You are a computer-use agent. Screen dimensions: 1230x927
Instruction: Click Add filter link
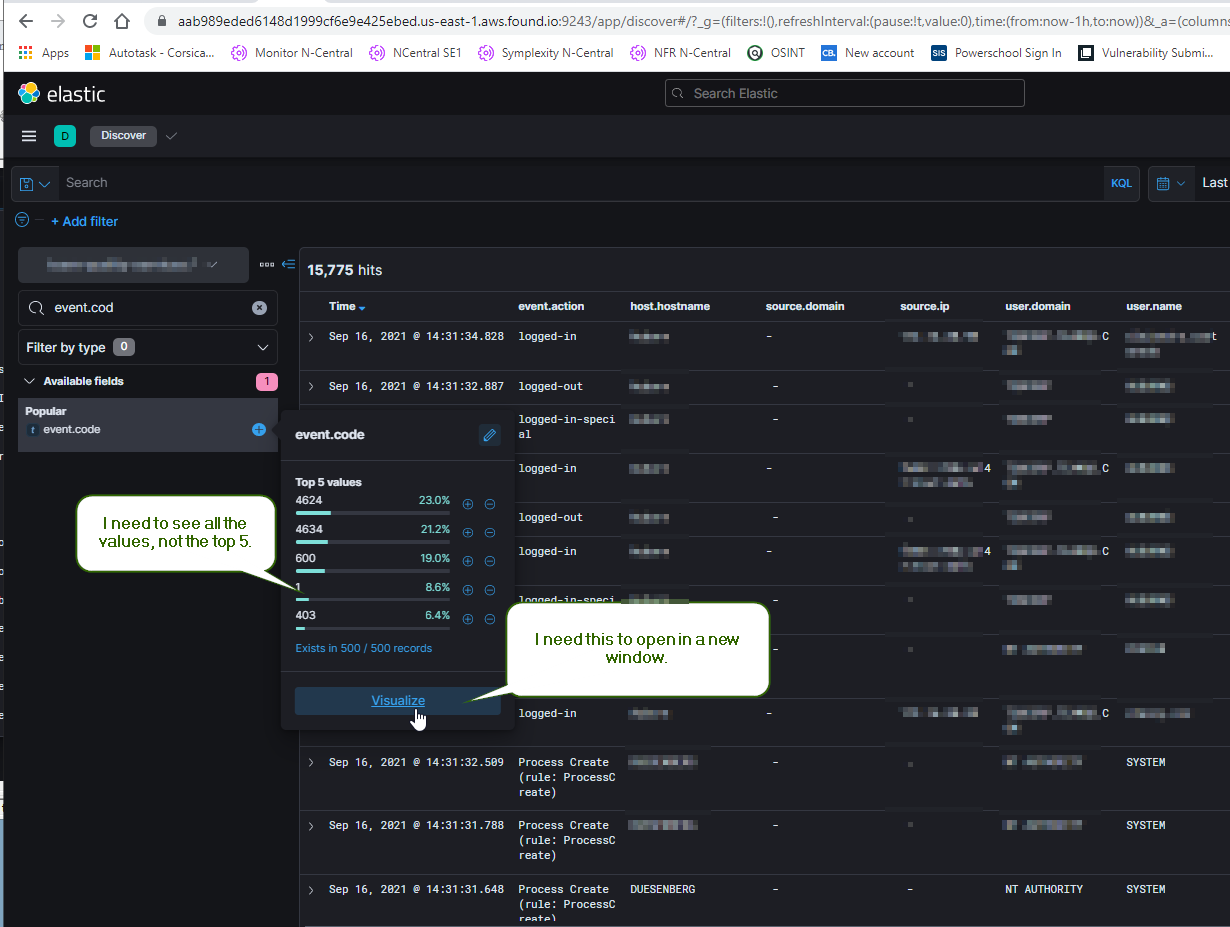point(84,221)
